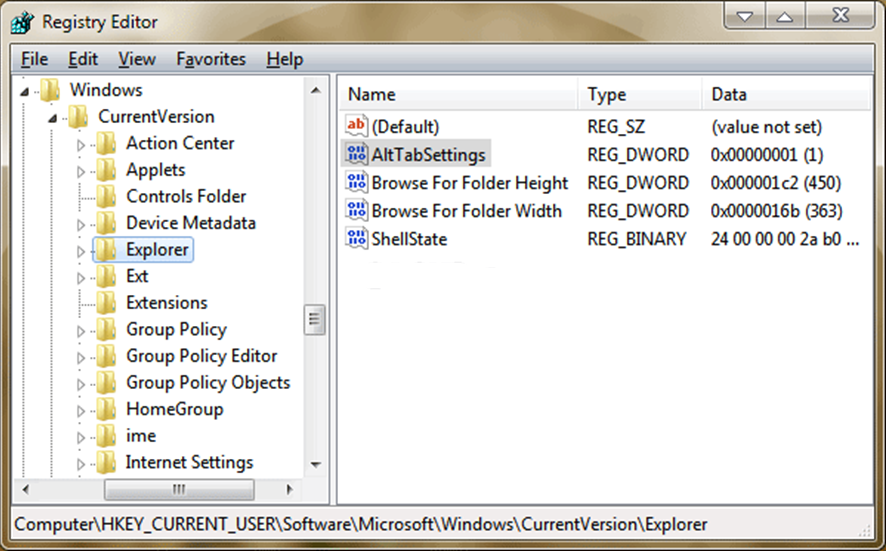Click the Browse For Folder Height value icon
887x553 pixels.
pos(356,182)
